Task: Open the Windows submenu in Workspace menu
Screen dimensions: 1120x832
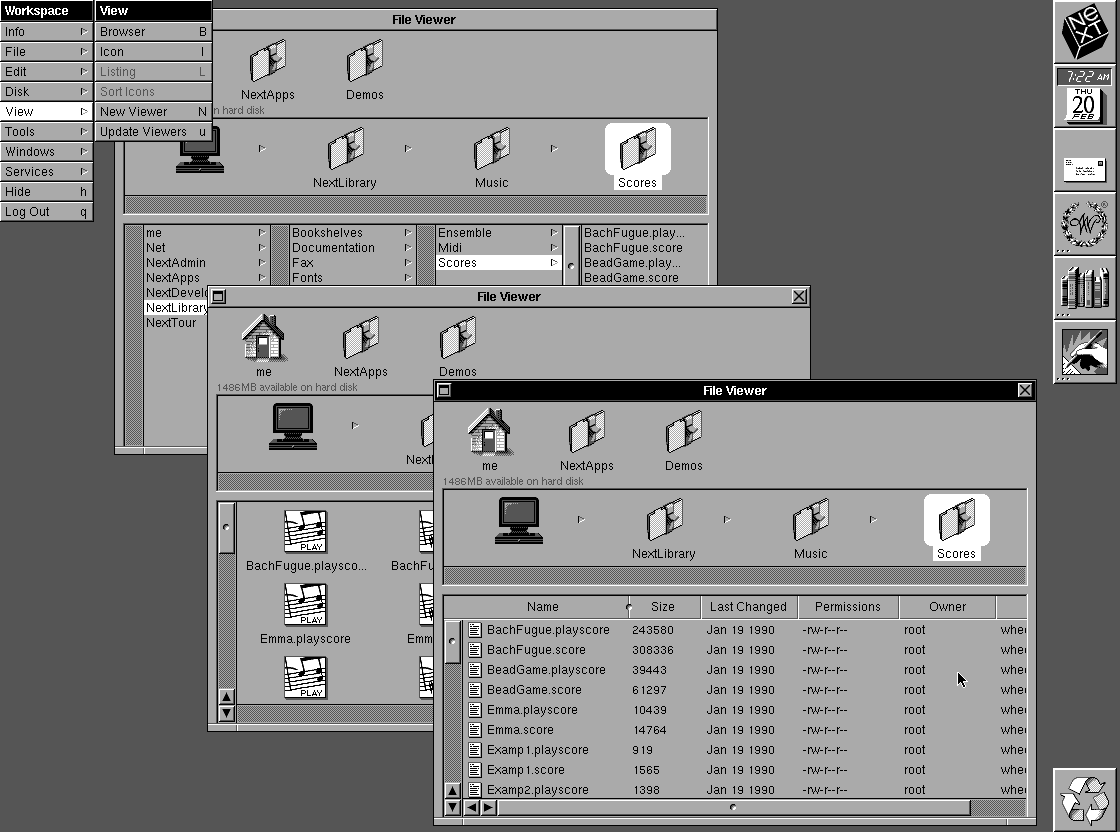Action: tap(46, 151)
